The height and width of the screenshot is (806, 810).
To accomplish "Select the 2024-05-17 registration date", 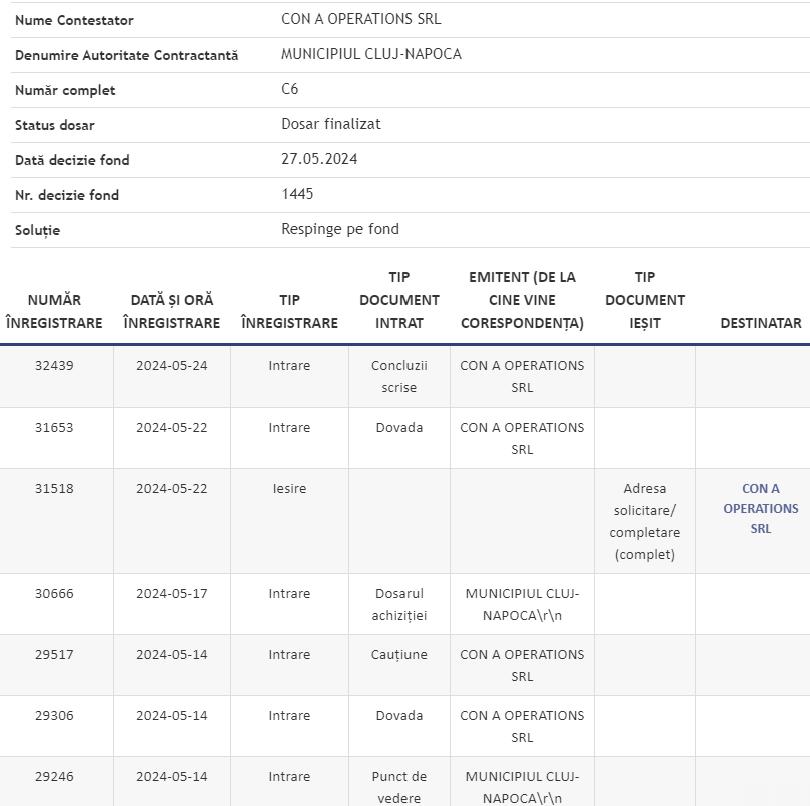I will [x=171, y=594].
